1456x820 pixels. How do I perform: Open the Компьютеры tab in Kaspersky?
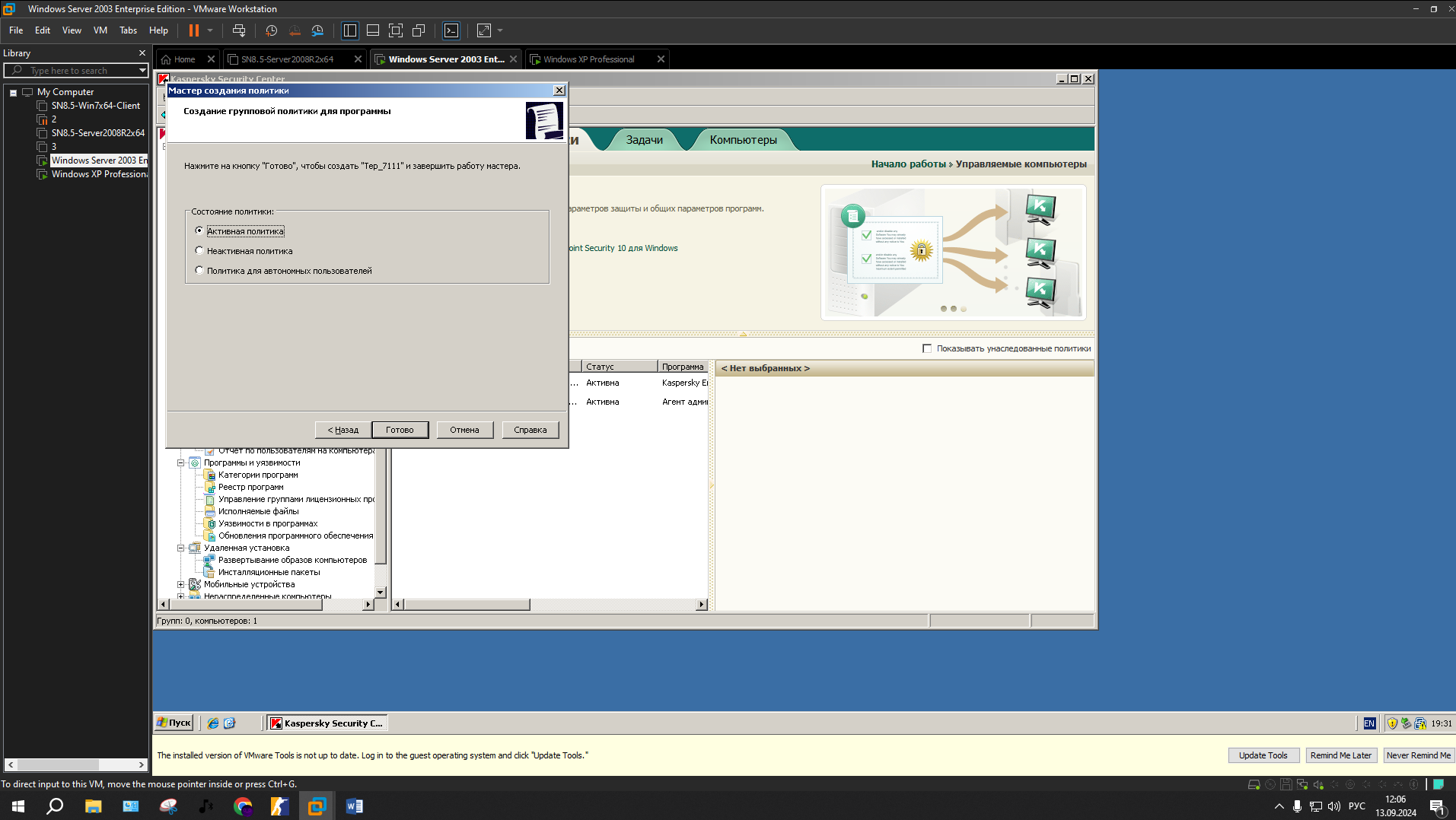click(x=743, y=140)
